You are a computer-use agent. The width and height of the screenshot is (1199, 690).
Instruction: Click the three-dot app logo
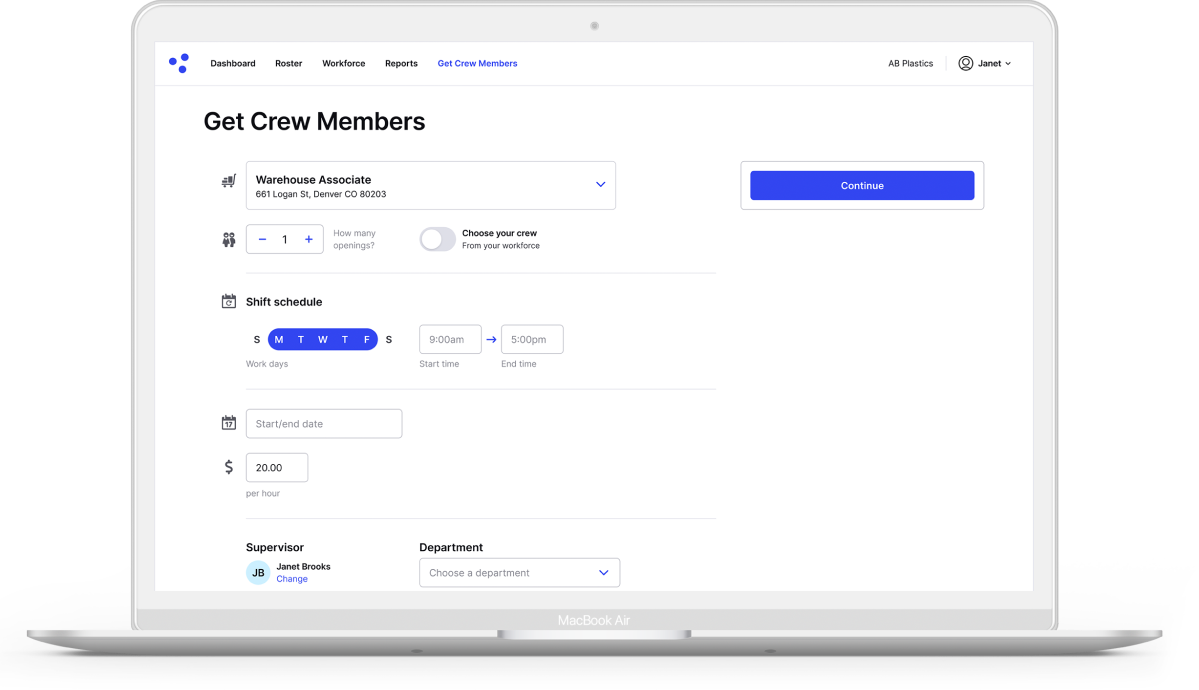[x=179, y=63]
